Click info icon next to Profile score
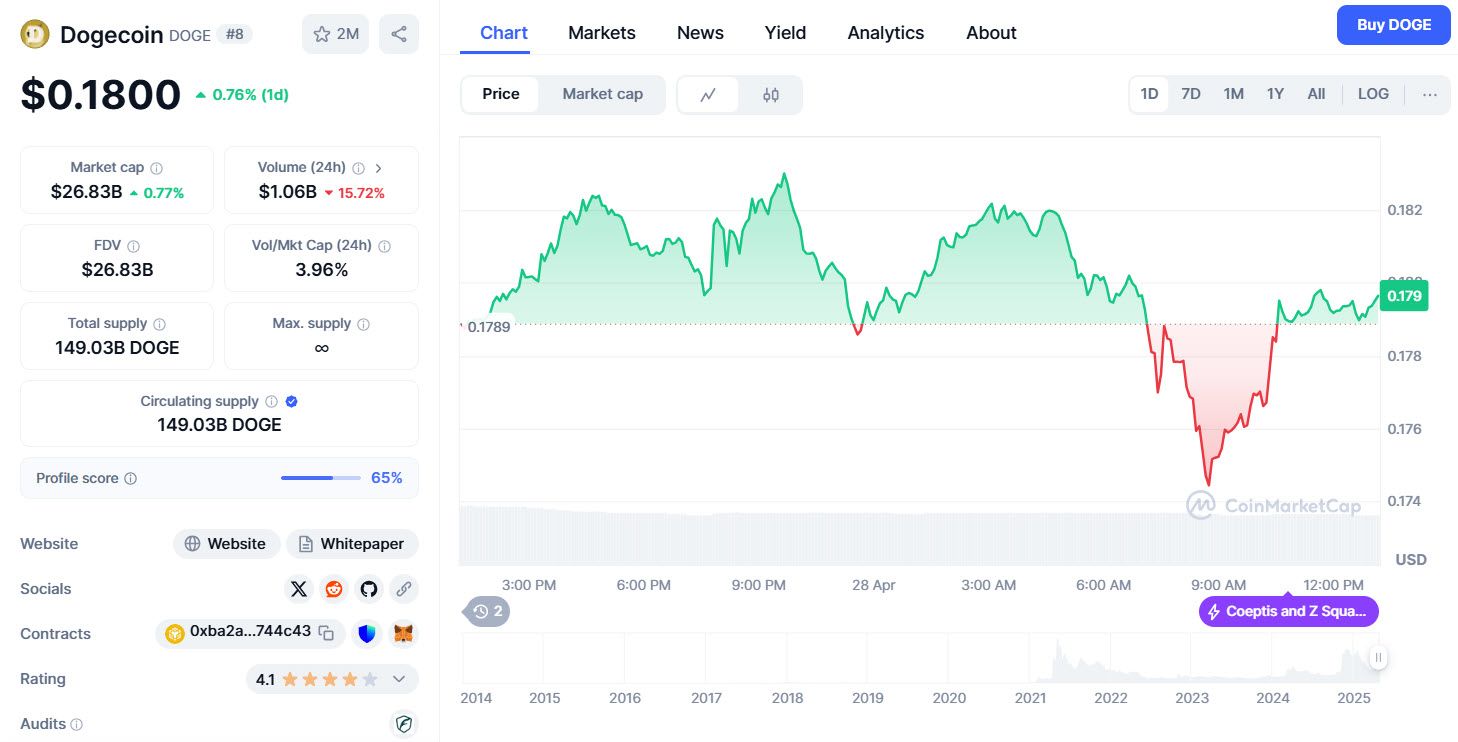 pos(130,479)
